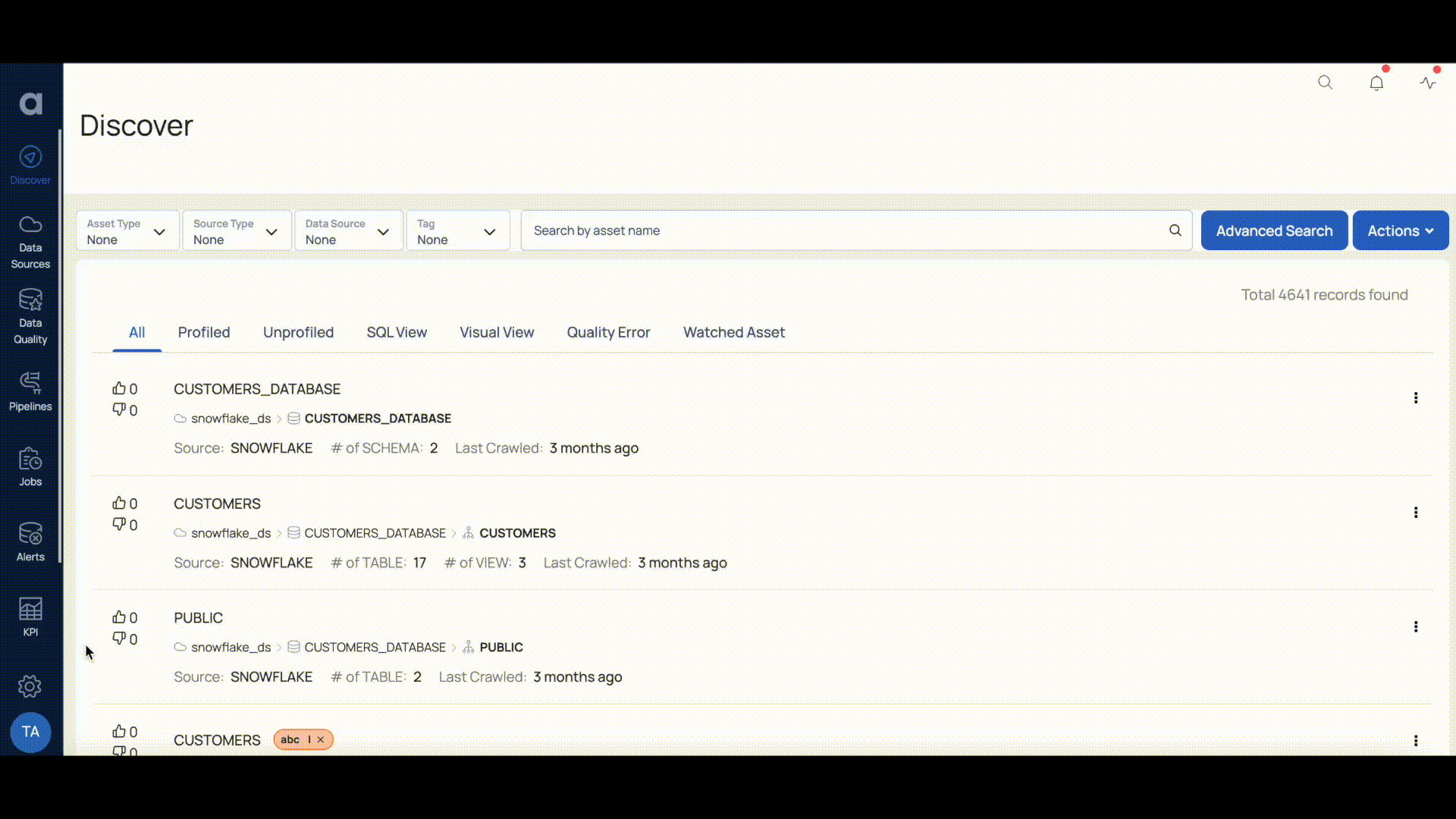Open the Discover page in sidebar
1456x819 pixels.
click(30, 165)
